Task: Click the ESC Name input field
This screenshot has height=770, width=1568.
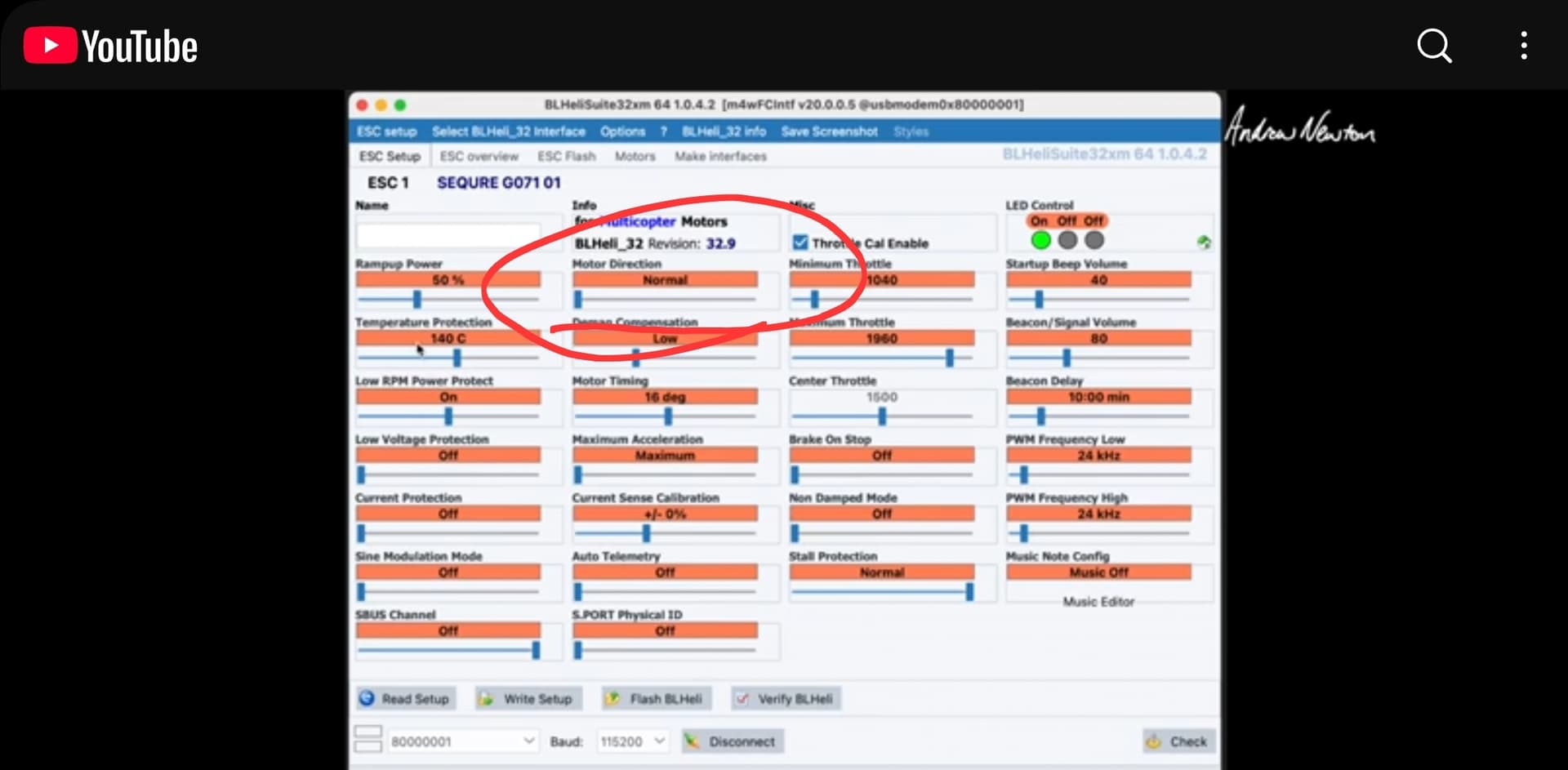Action: 448,236
